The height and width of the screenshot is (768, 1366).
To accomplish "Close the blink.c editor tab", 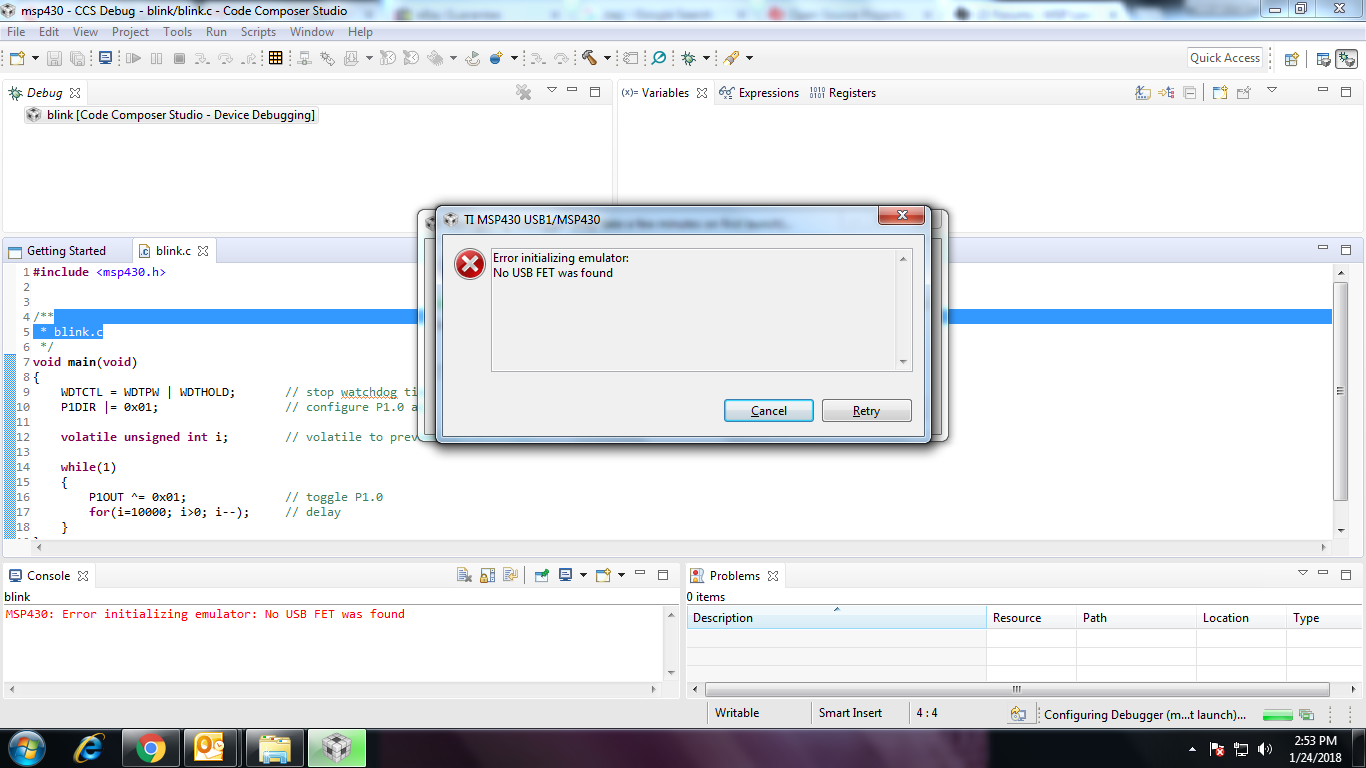I will pos(203,251).
